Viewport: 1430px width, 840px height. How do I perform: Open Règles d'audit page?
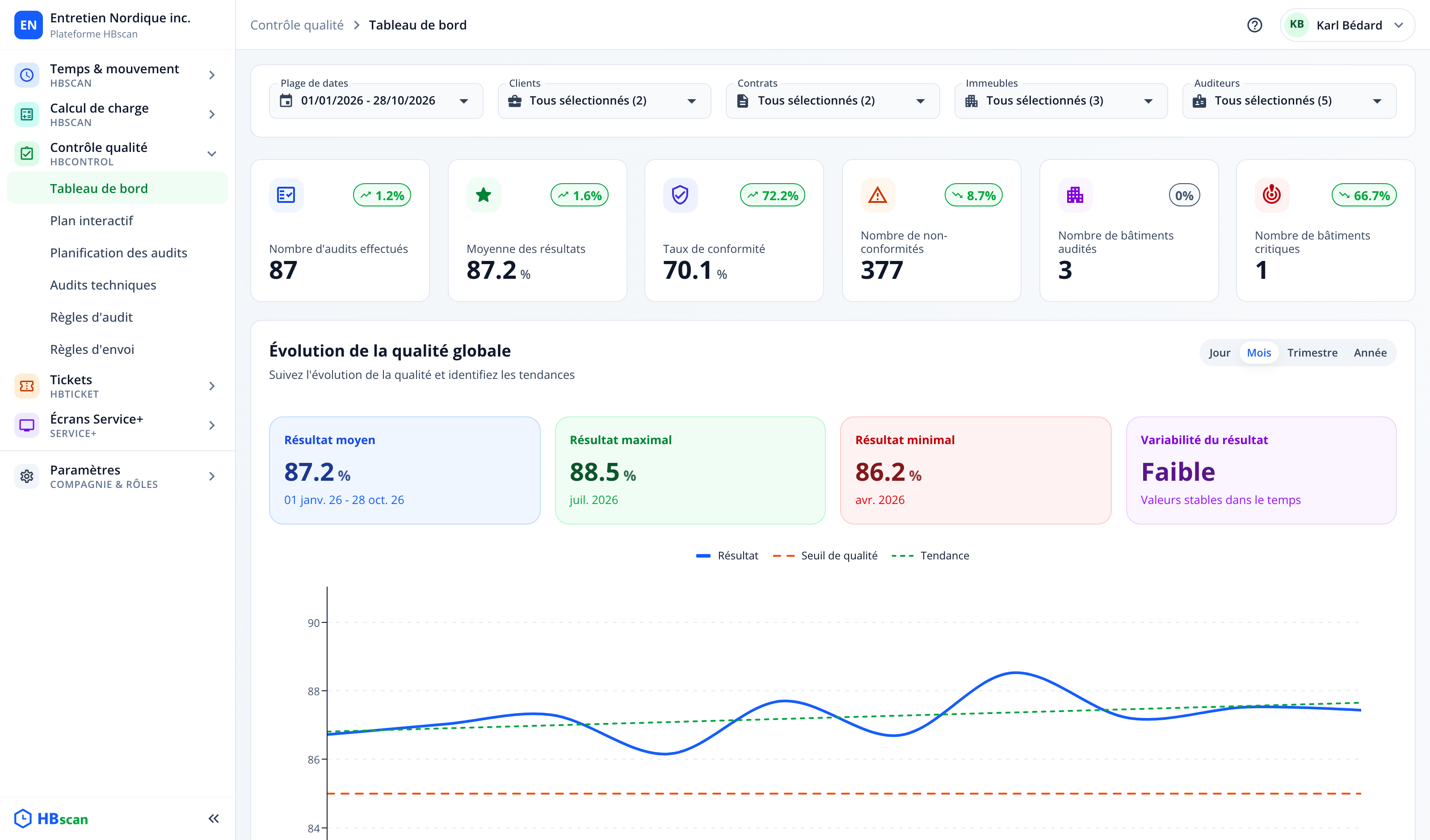(x=117, y=317)
